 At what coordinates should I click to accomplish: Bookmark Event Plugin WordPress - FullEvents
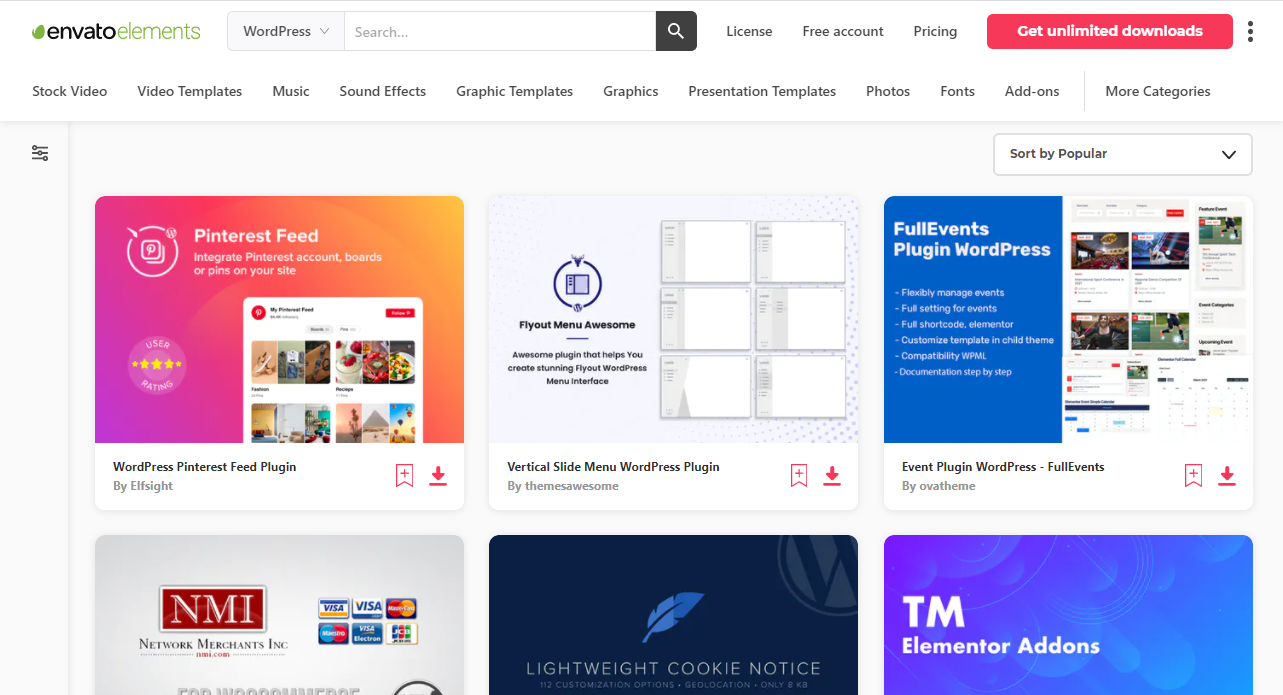(1193, 476)
